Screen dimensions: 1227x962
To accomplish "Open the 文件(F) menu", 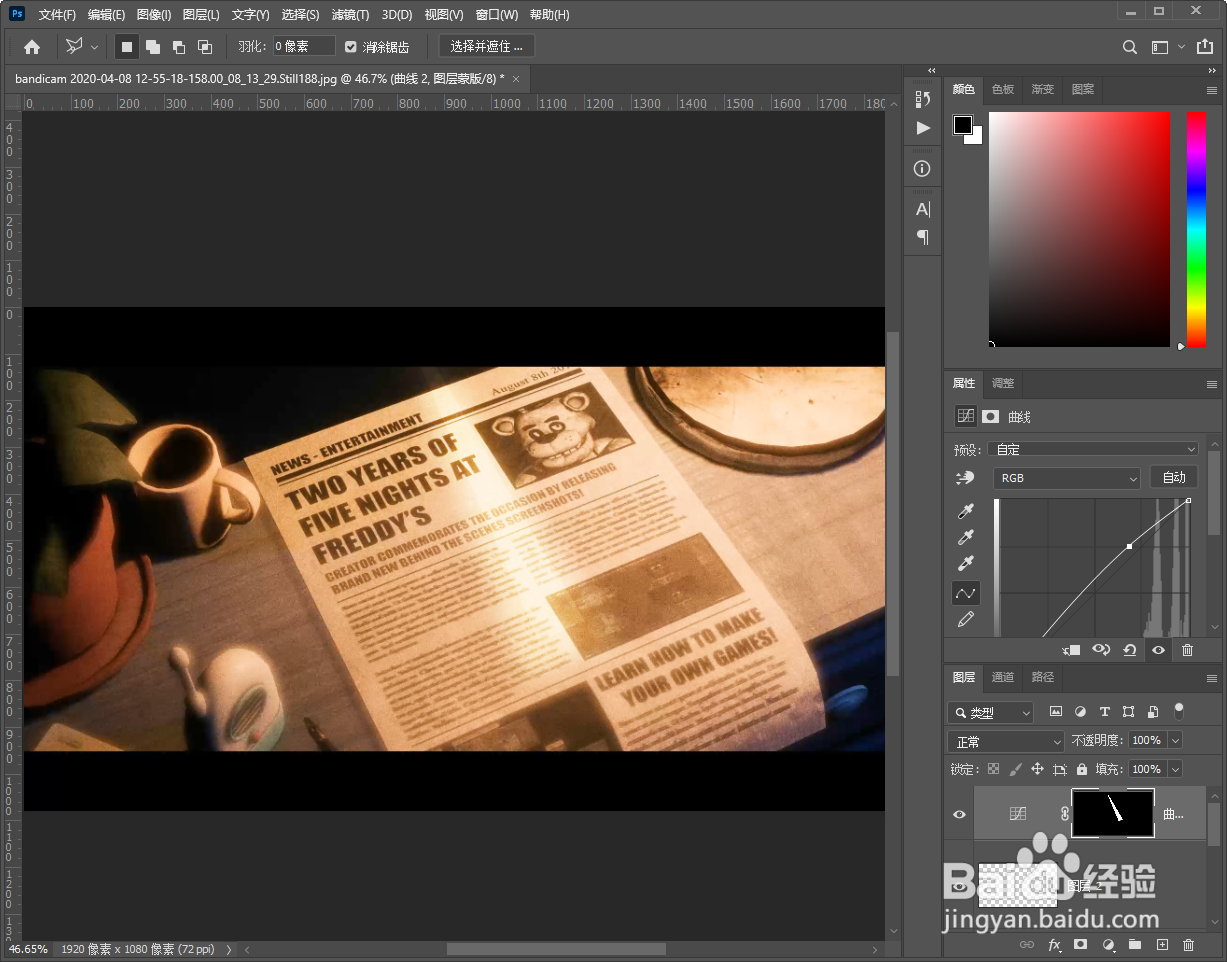I will [58, 15].
